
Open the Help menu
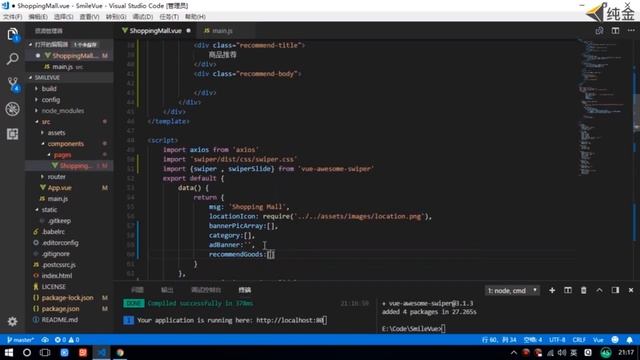tap(195, 17)
